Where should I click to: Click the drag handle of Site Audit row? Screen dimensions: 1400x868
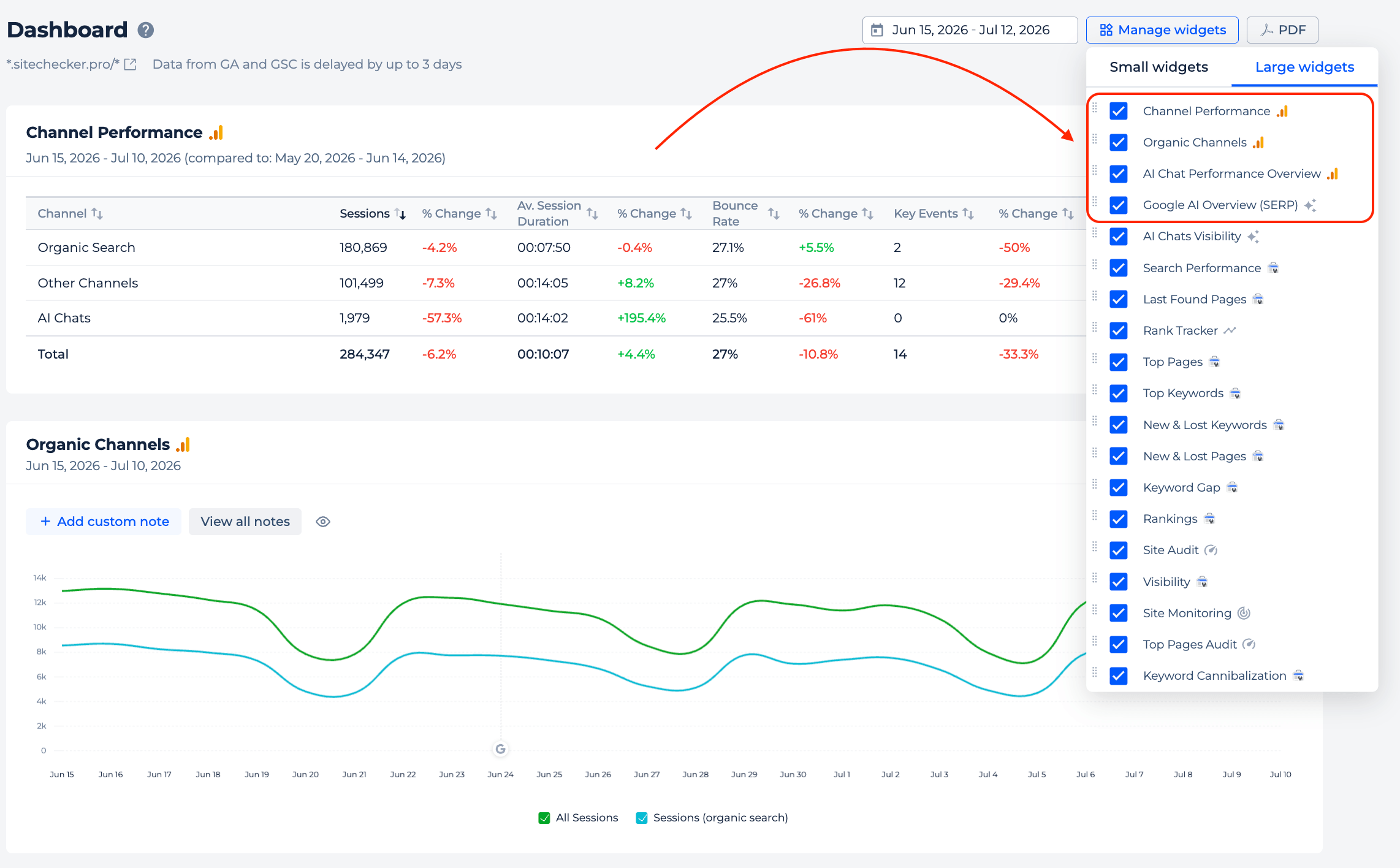click(x=1095, y=547)
